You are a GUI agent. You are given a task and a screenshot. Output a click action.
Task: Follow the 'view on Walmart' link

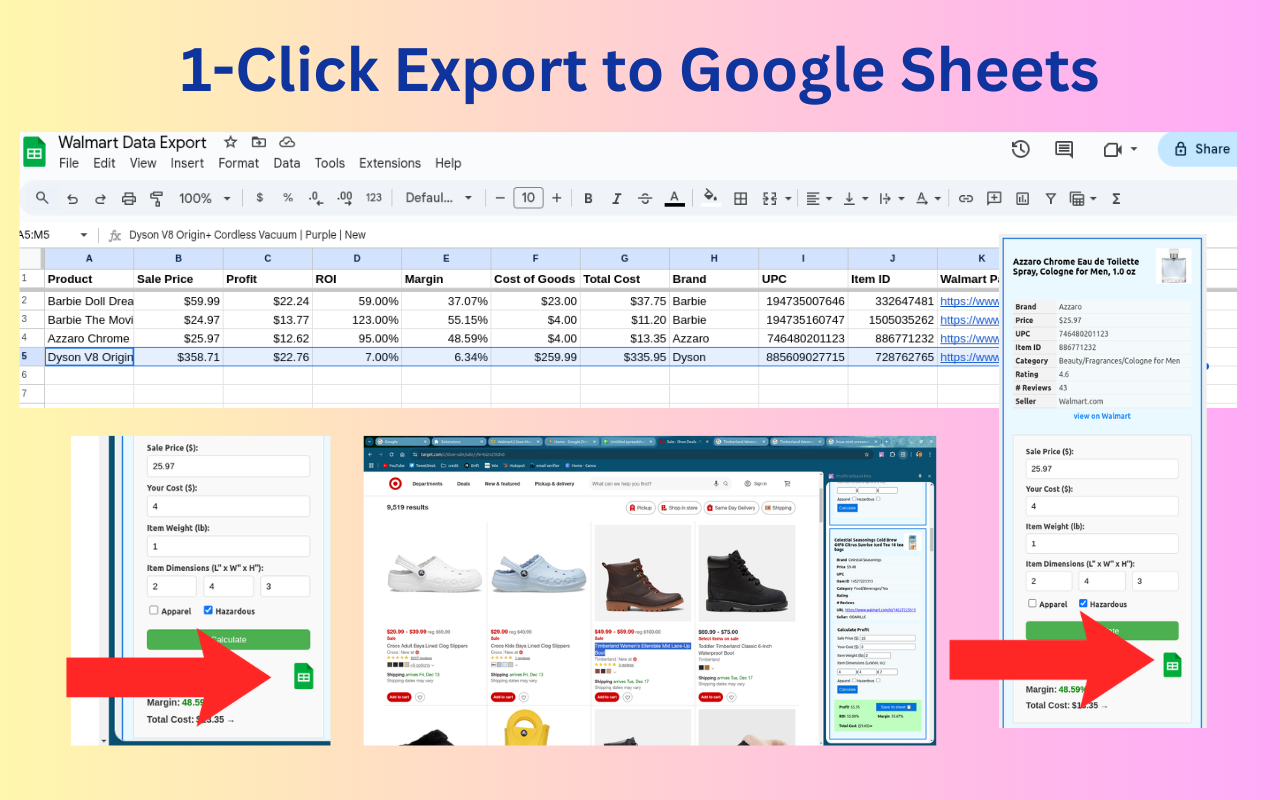[x=1102, y=416]
